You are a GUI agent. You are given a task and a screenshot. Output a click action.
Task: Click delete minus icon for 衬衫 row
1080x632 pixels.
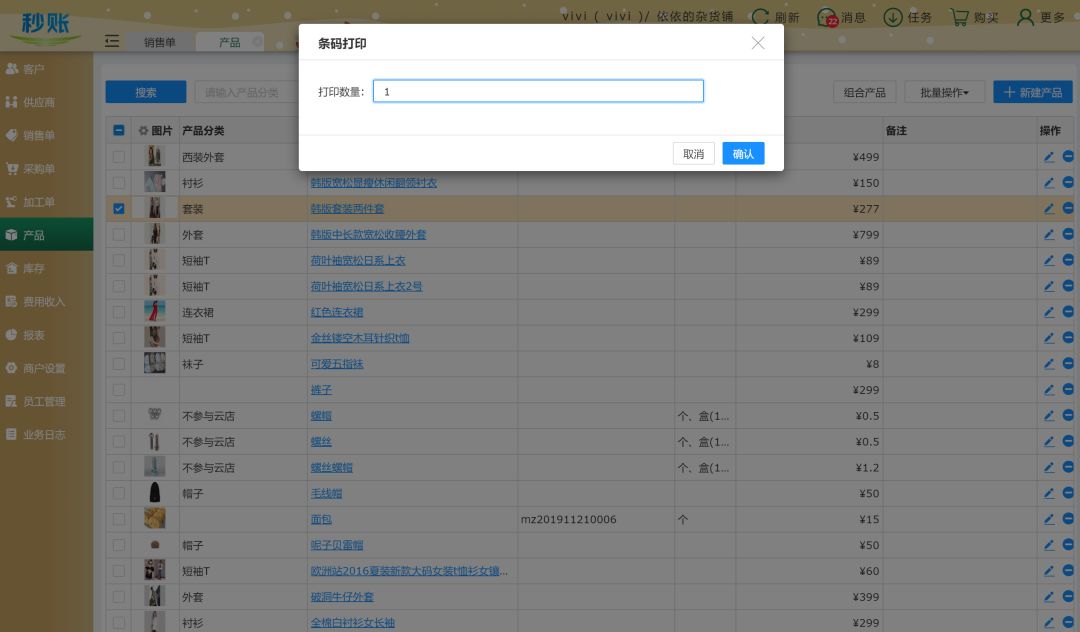pos(1068,183)
